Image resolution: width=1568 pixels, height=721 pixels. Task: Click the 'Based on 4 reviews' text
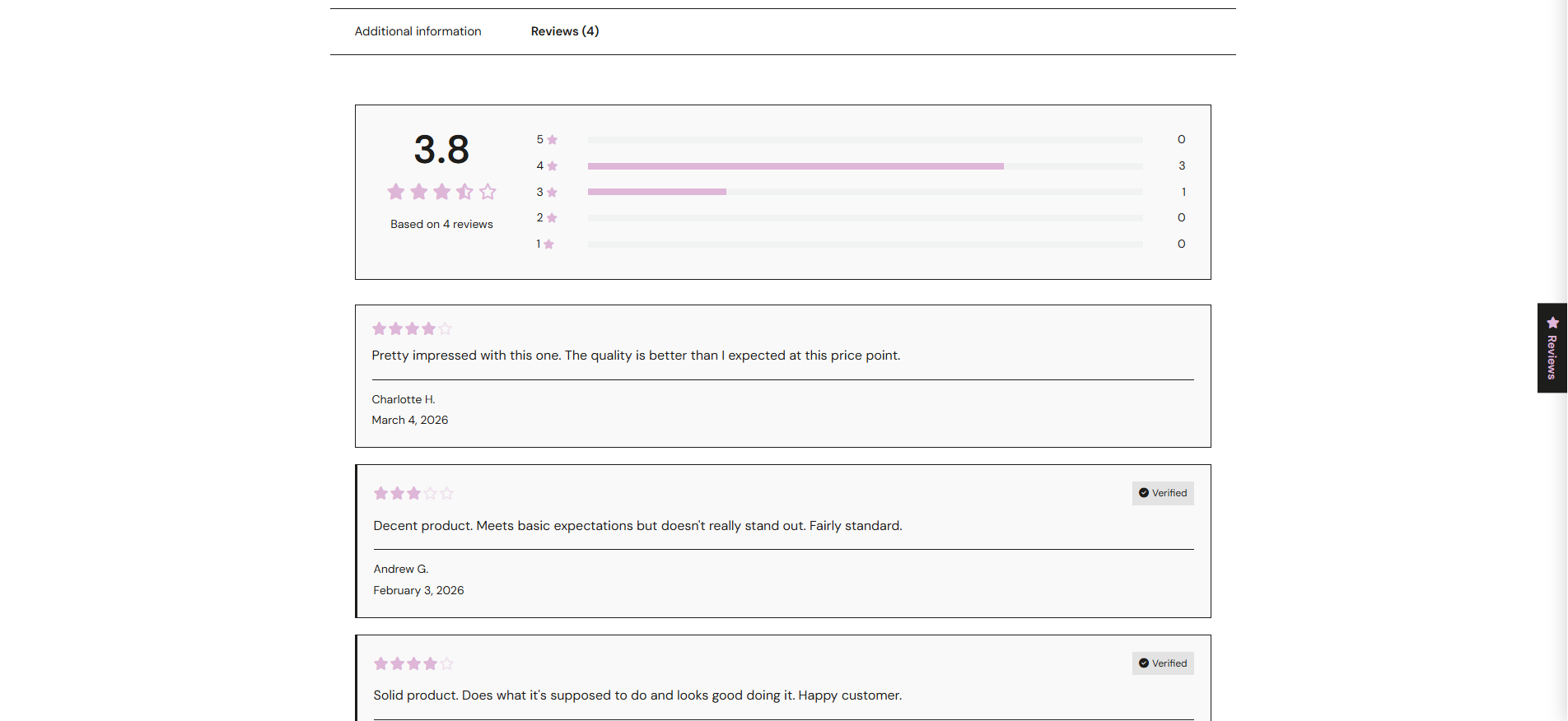pos(441,224)
